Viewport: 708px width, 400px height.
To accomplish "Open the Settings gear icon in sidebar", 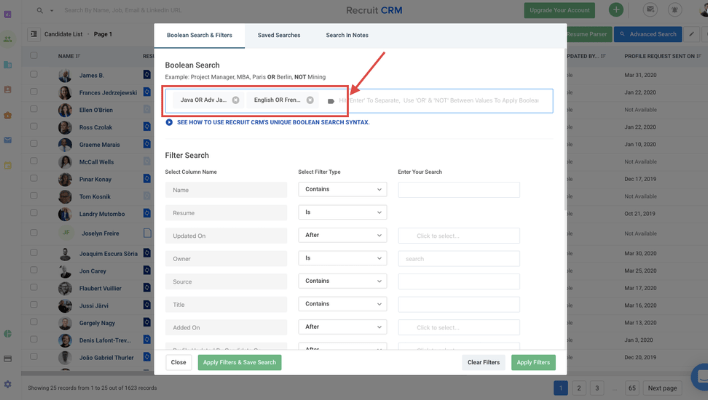I will pos(8,384).
